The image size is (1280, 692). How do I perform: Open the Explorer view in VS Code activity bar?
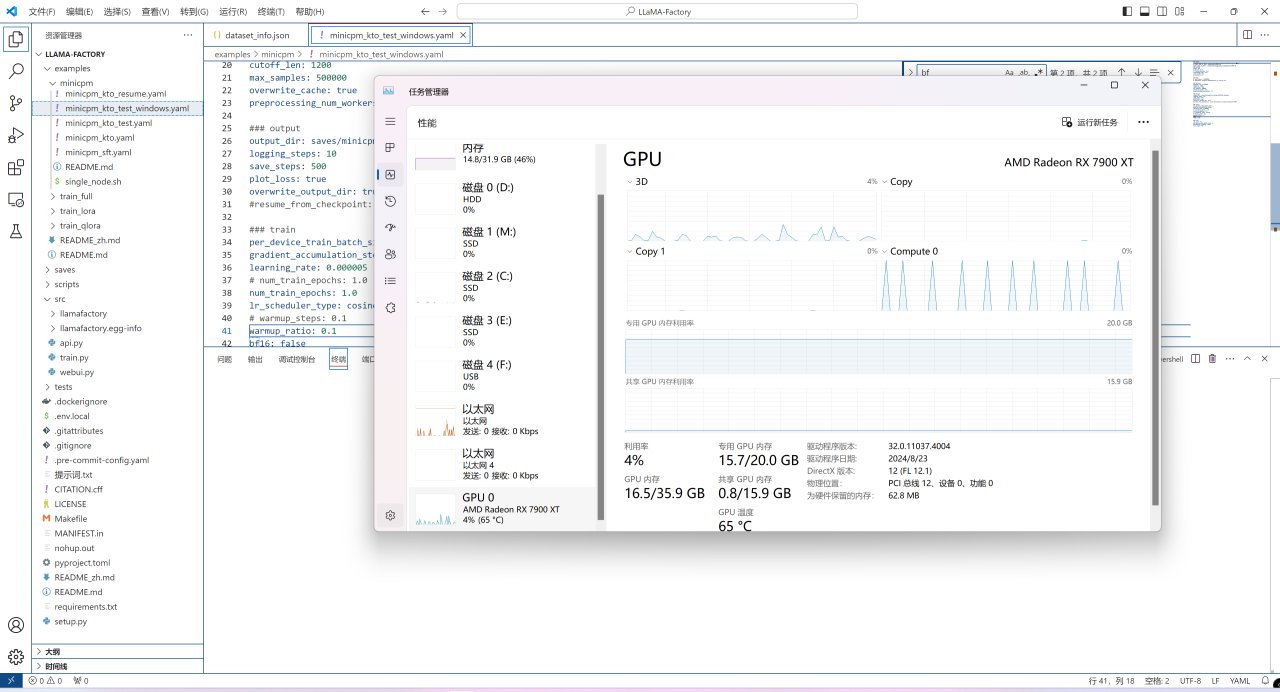(16, 40)
